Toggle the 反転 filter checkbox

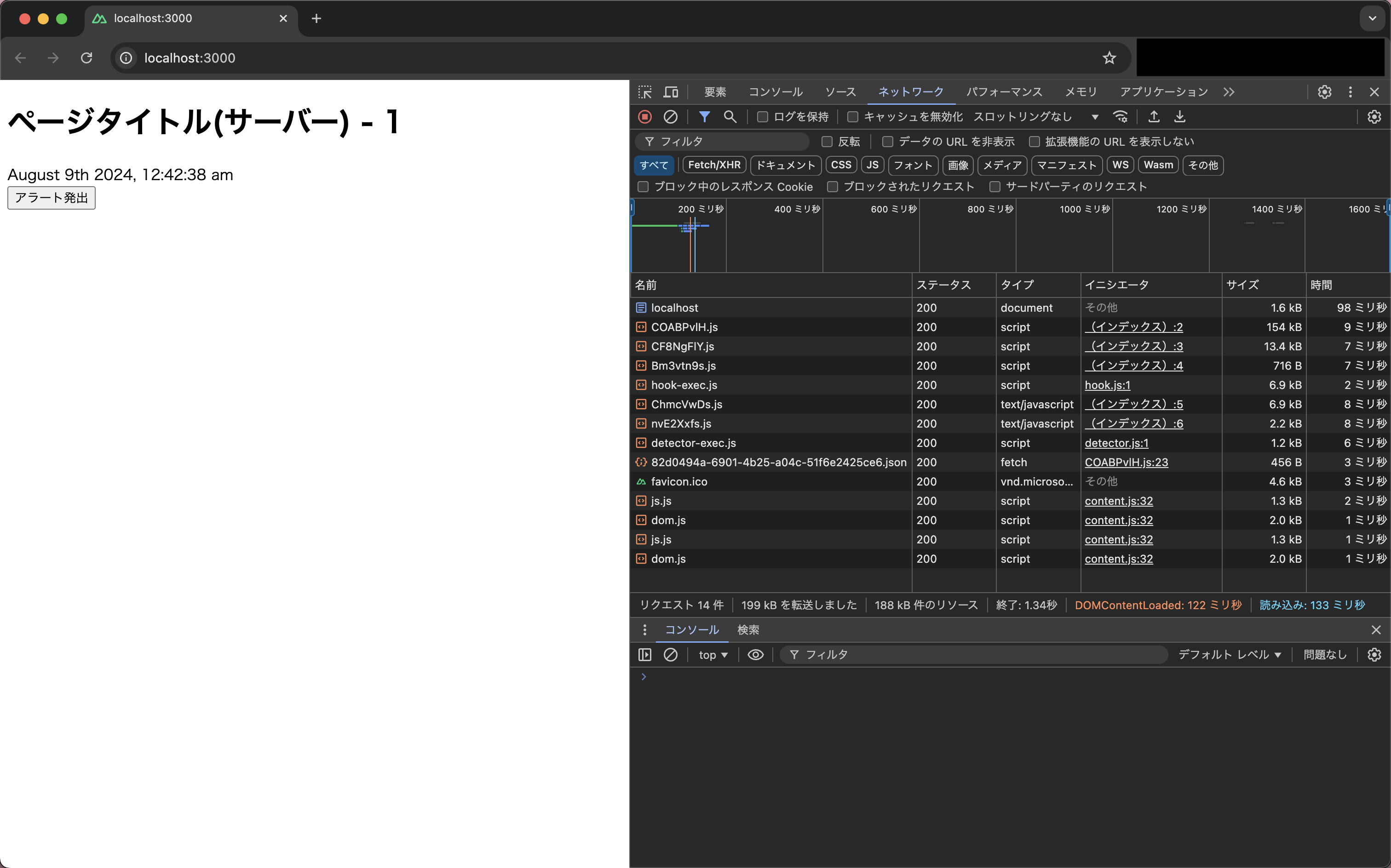click(828, 141)
